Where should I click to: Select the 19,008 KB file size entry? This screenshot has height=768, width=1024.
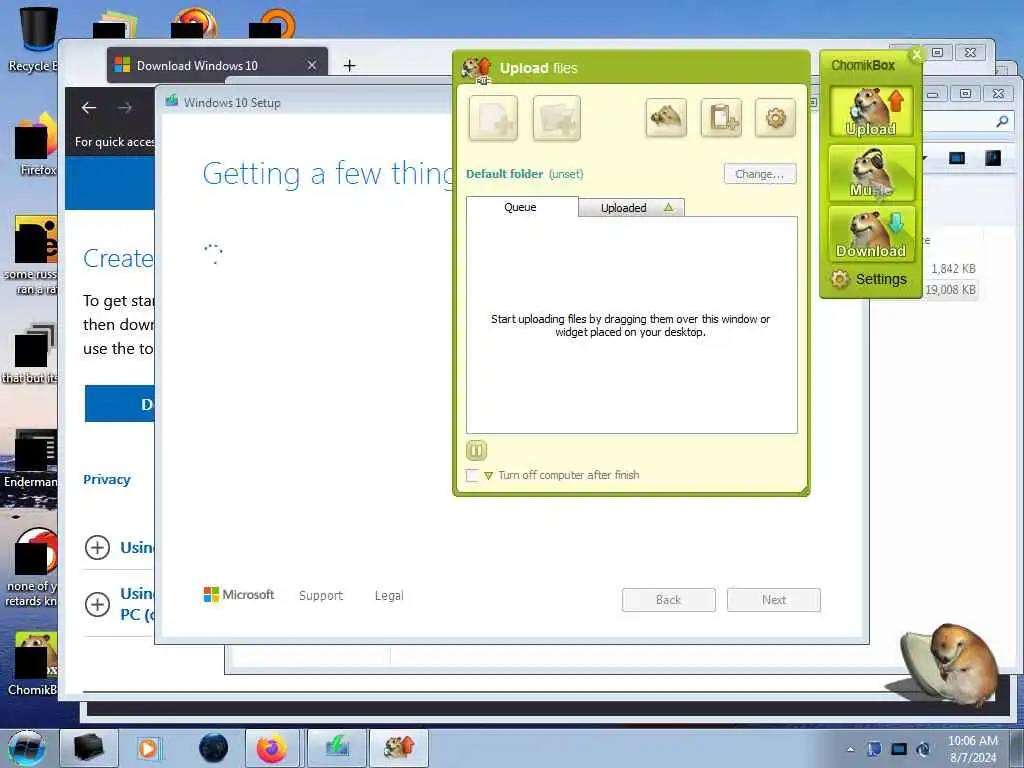point(950,289)
